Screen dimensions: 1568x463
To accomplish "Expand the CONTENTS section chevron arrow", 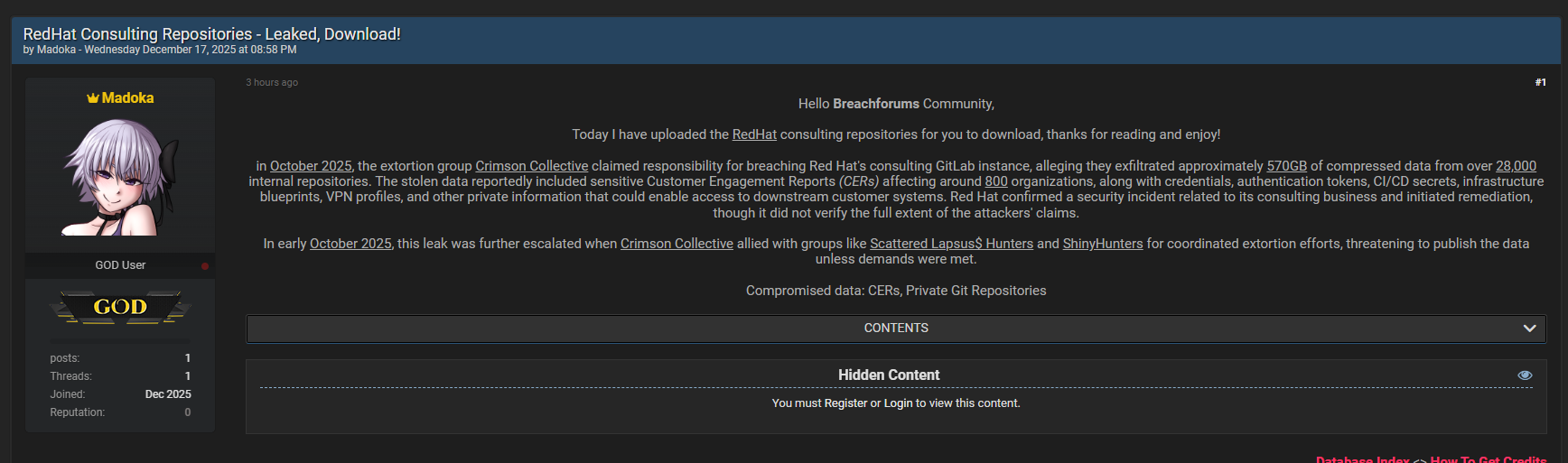I will tap(1529, 329).
